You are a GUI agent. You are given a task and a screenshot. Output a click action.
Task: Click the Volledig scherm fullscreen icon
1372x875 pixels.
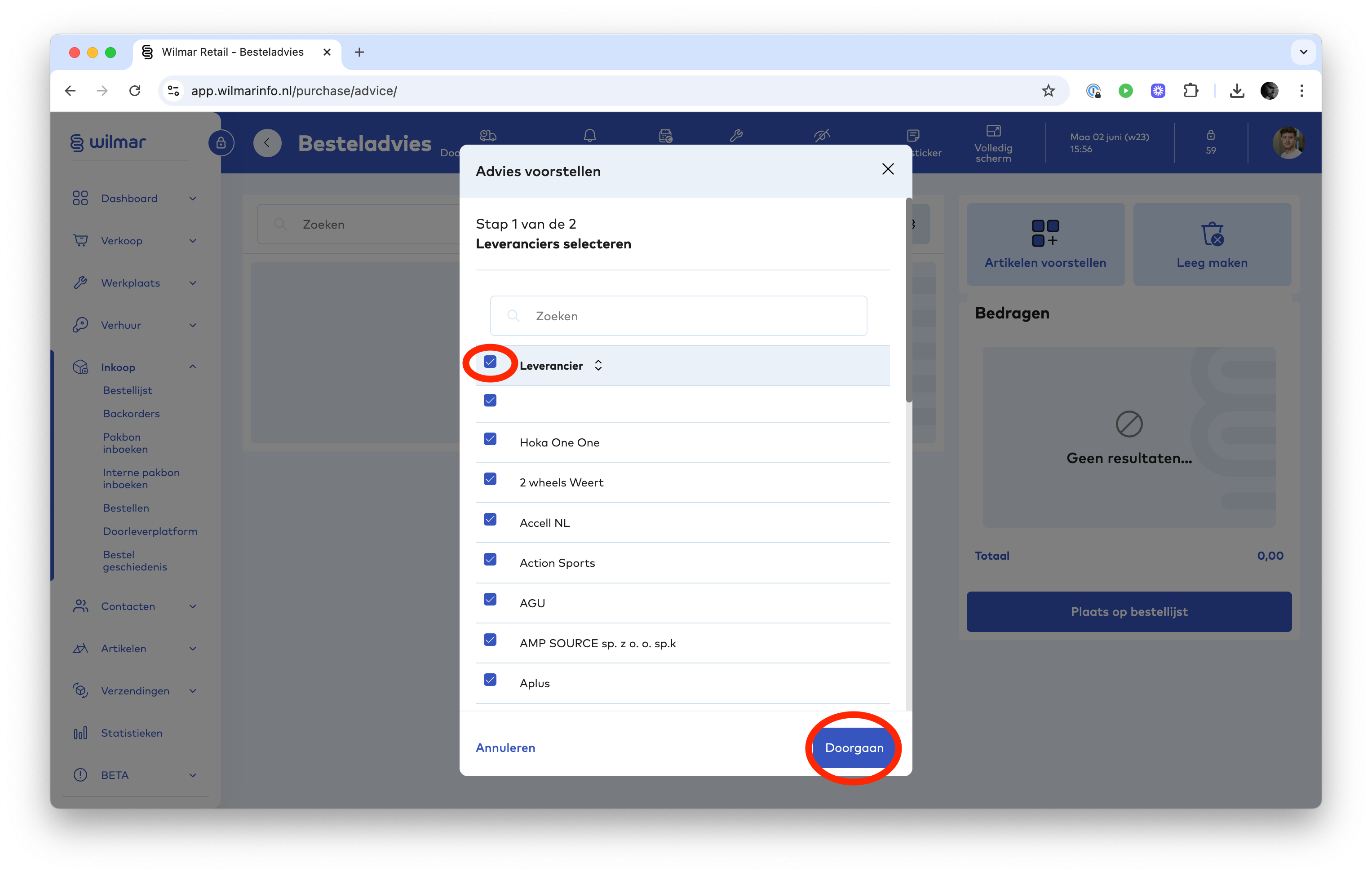pyautogui.click(x=993, y=131)
